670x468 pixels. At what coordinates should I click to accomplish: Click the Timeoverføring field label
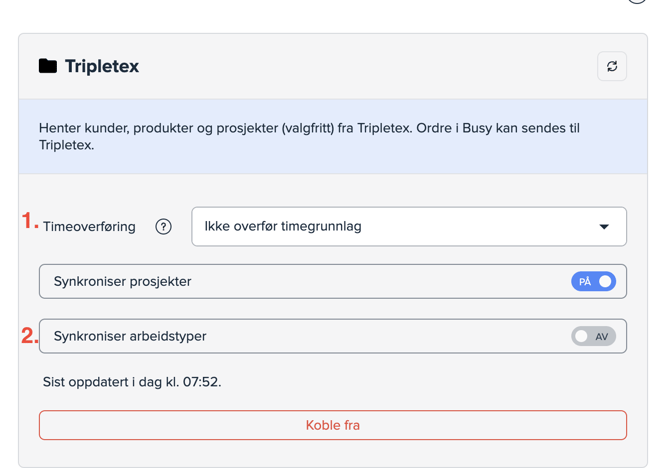89,227
